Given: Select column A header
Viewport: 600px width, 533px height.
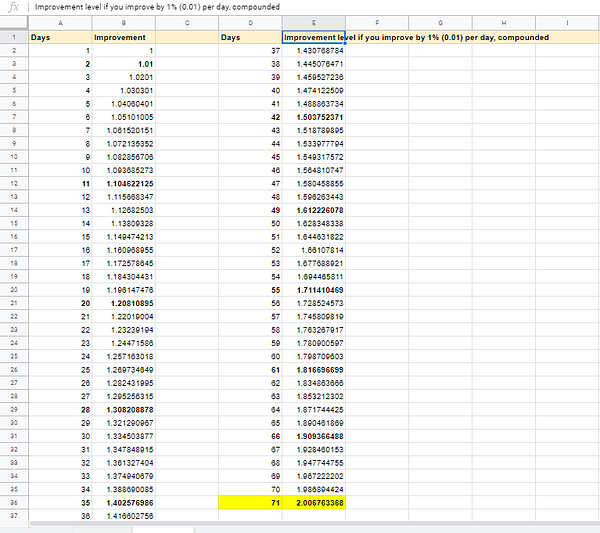Looking at the screenshot, I should pyautogui.click(x=60, y=23).
